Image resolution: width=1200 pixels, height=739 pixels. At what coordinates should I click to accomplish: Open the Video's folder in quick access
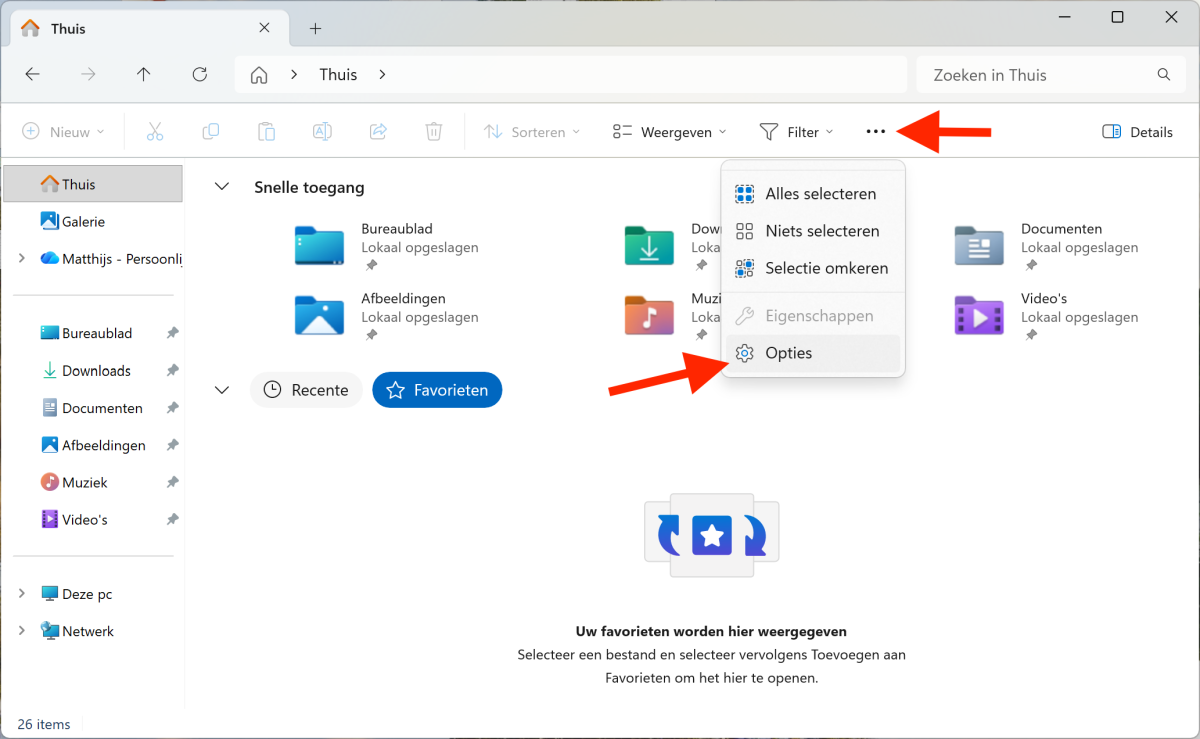pos(979,316)
